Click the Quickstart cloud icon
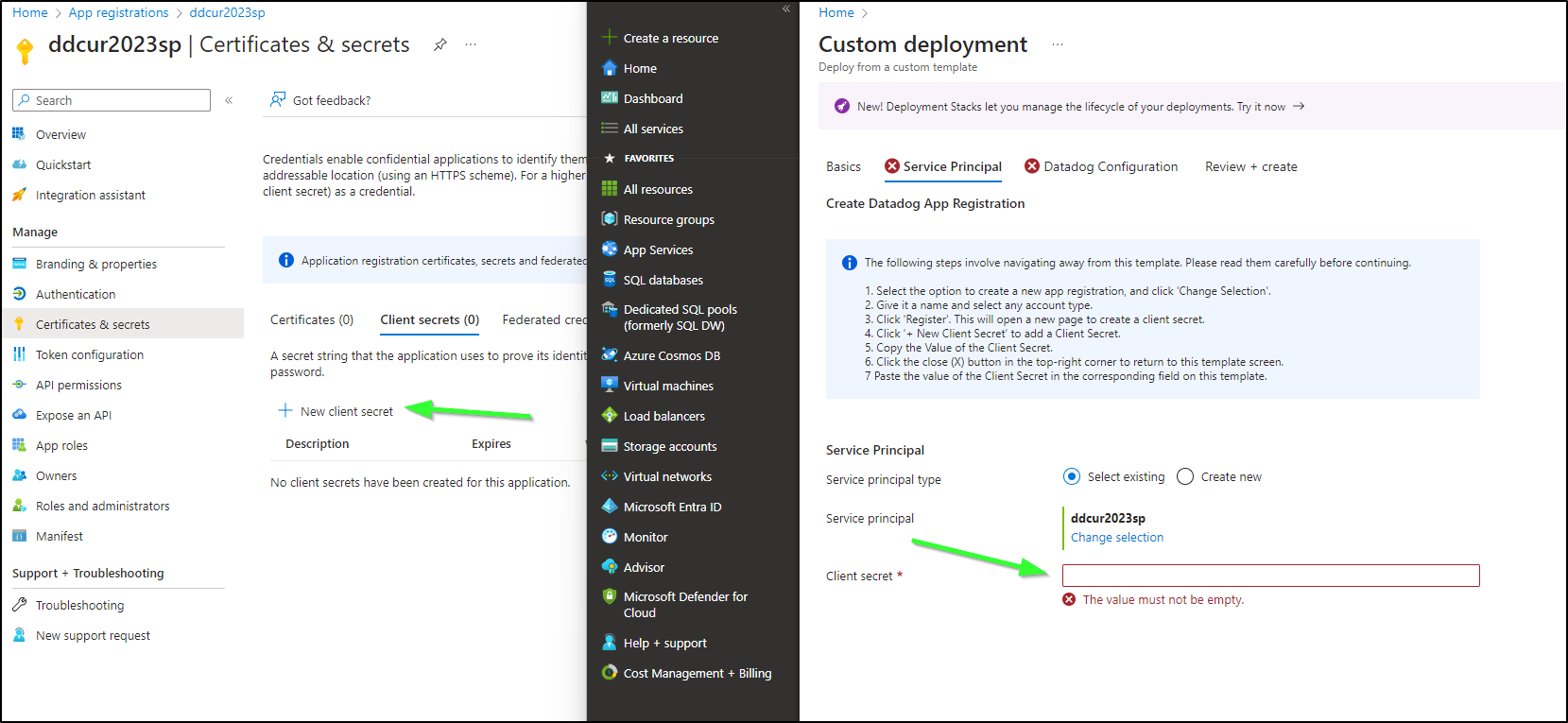Viewport: 1568px width, 723px height. [x=19, y=164]
